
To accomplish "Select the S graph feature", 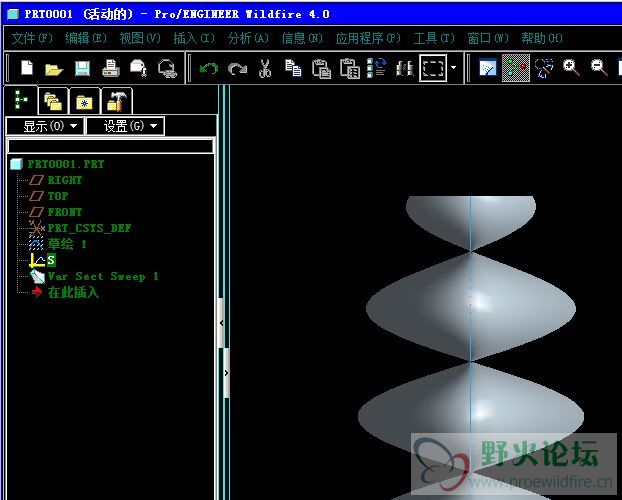I will click(x=51, y=260).
